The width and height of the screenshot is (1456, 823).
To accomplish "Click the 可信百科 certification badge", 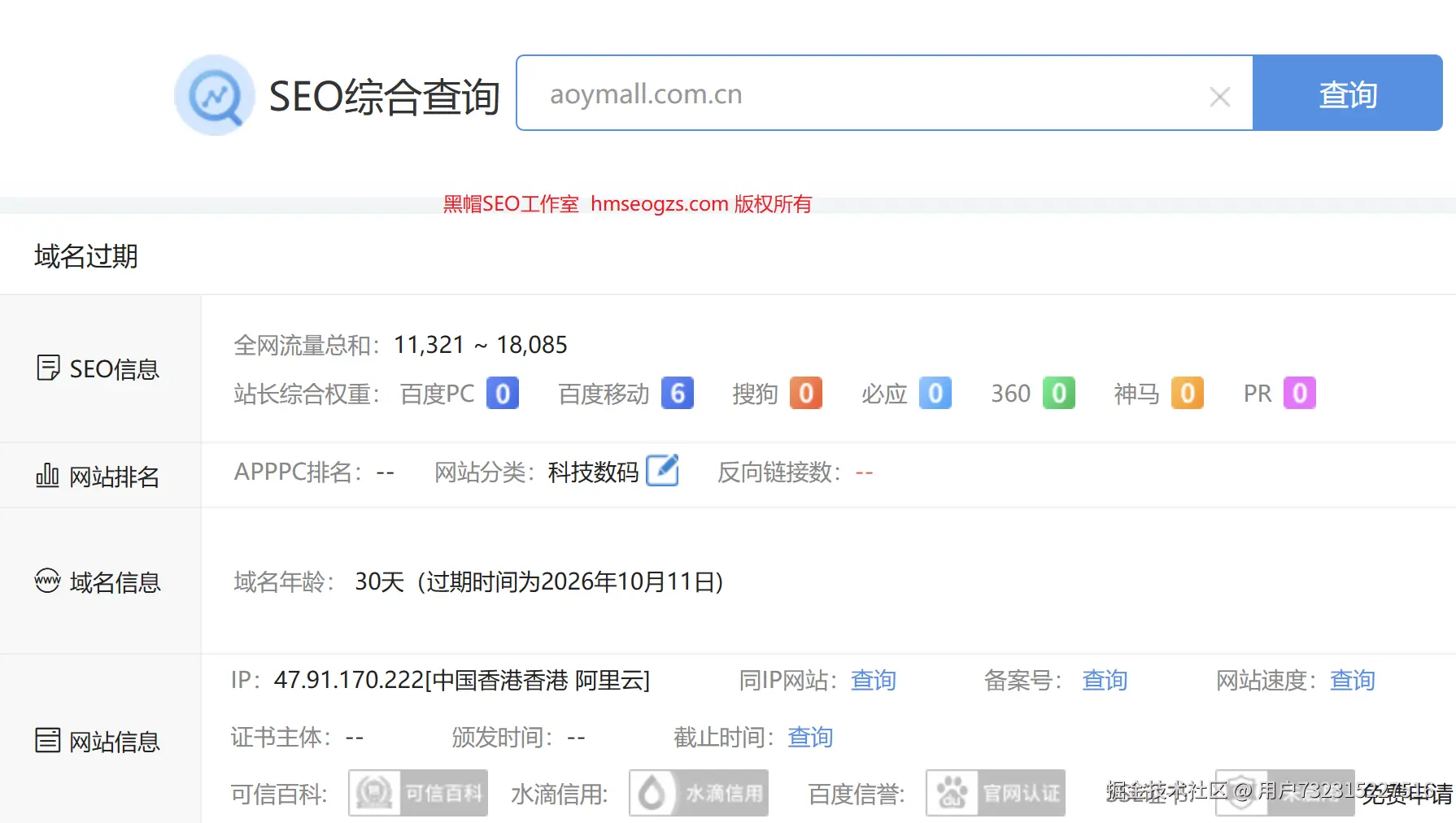I will (x=417, y=793).
